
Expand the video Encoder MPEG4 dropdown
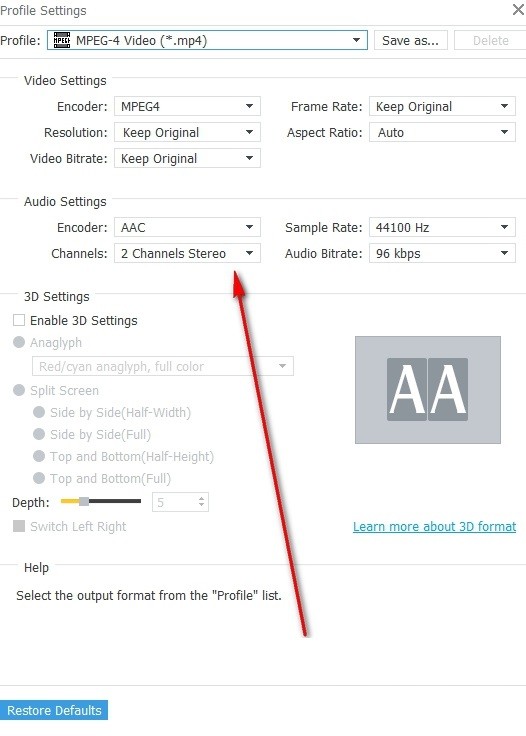coord(187,107)
